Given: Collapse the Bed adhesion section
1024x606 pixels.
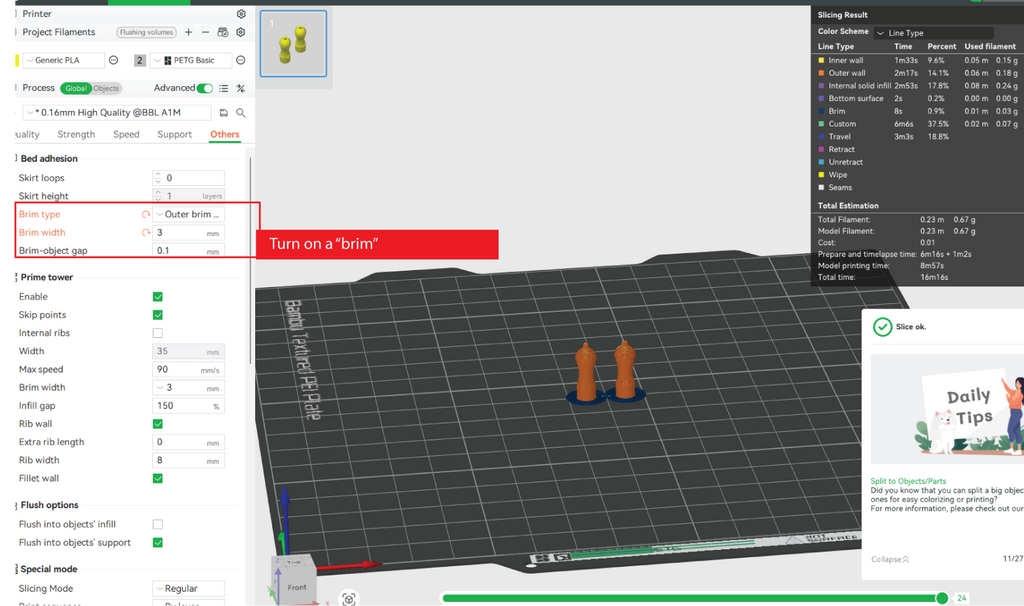Looking at the screenshot, I should pos(47,159).
